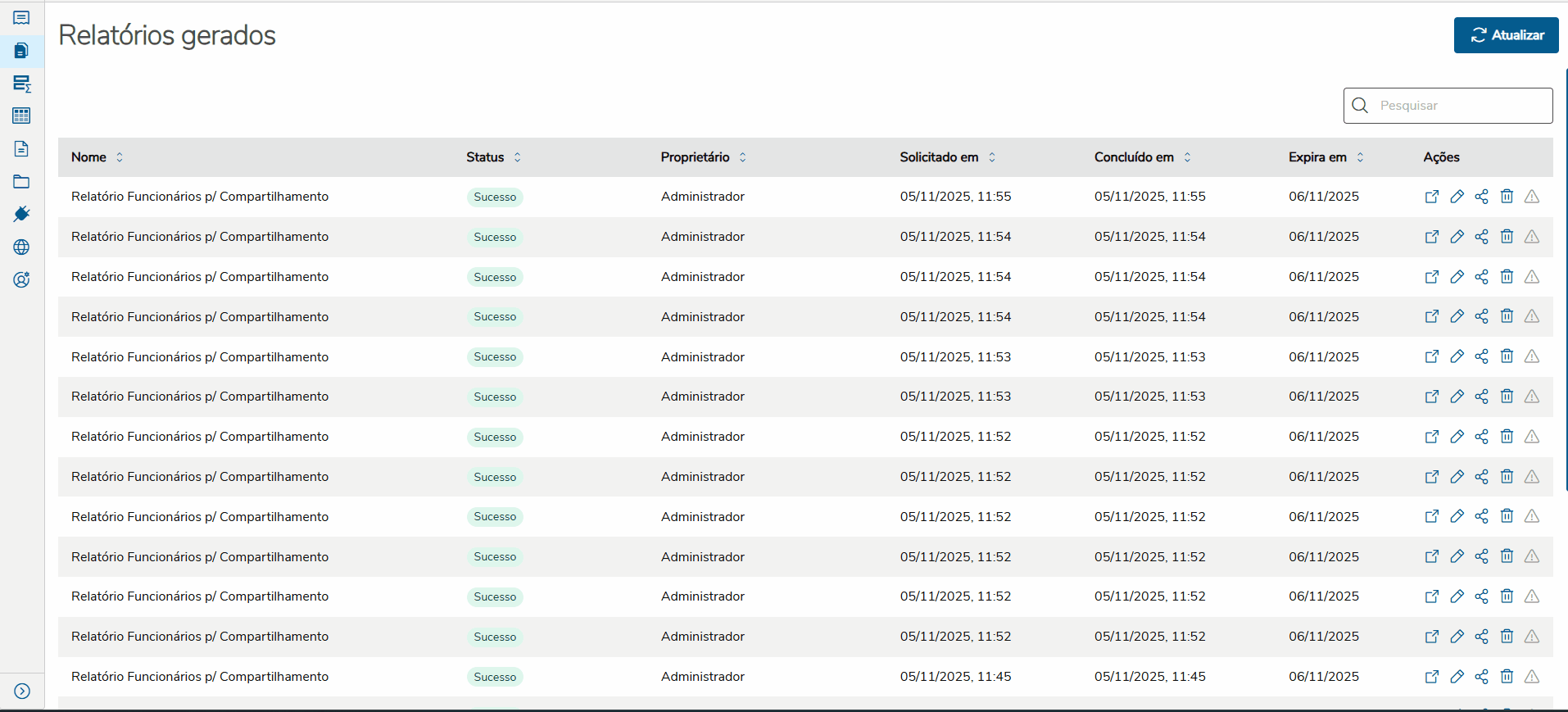The width and height of the screenshot is (1568, 712).
Task: Open the 11:55 report via external-link icon
Action: [x=1432, y=197]
